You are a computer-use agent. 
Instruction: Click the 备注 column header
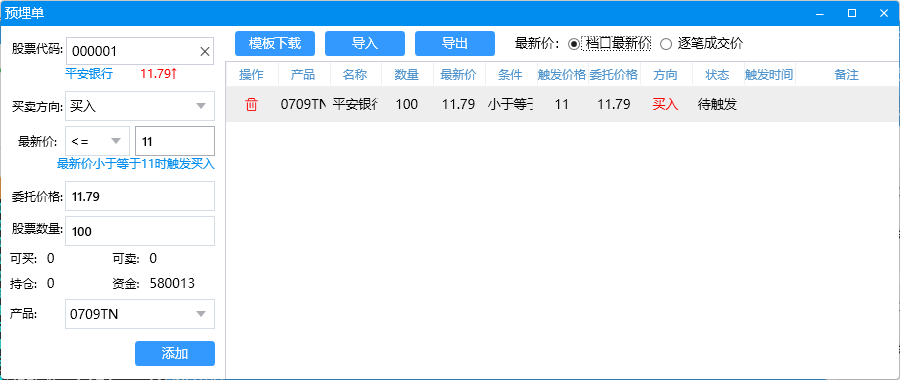[847, 75]
